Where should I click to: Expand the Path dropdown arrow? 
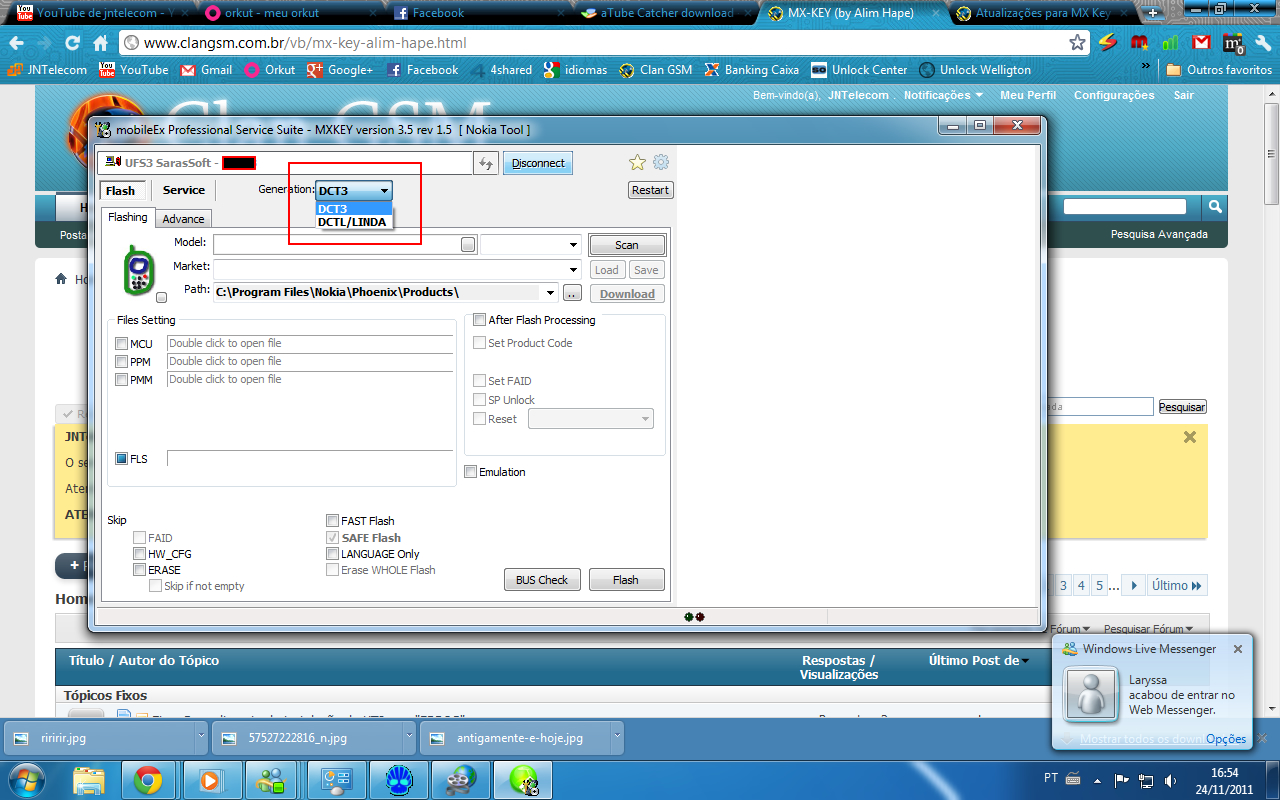pyautogui.click(x=550, y=293)
